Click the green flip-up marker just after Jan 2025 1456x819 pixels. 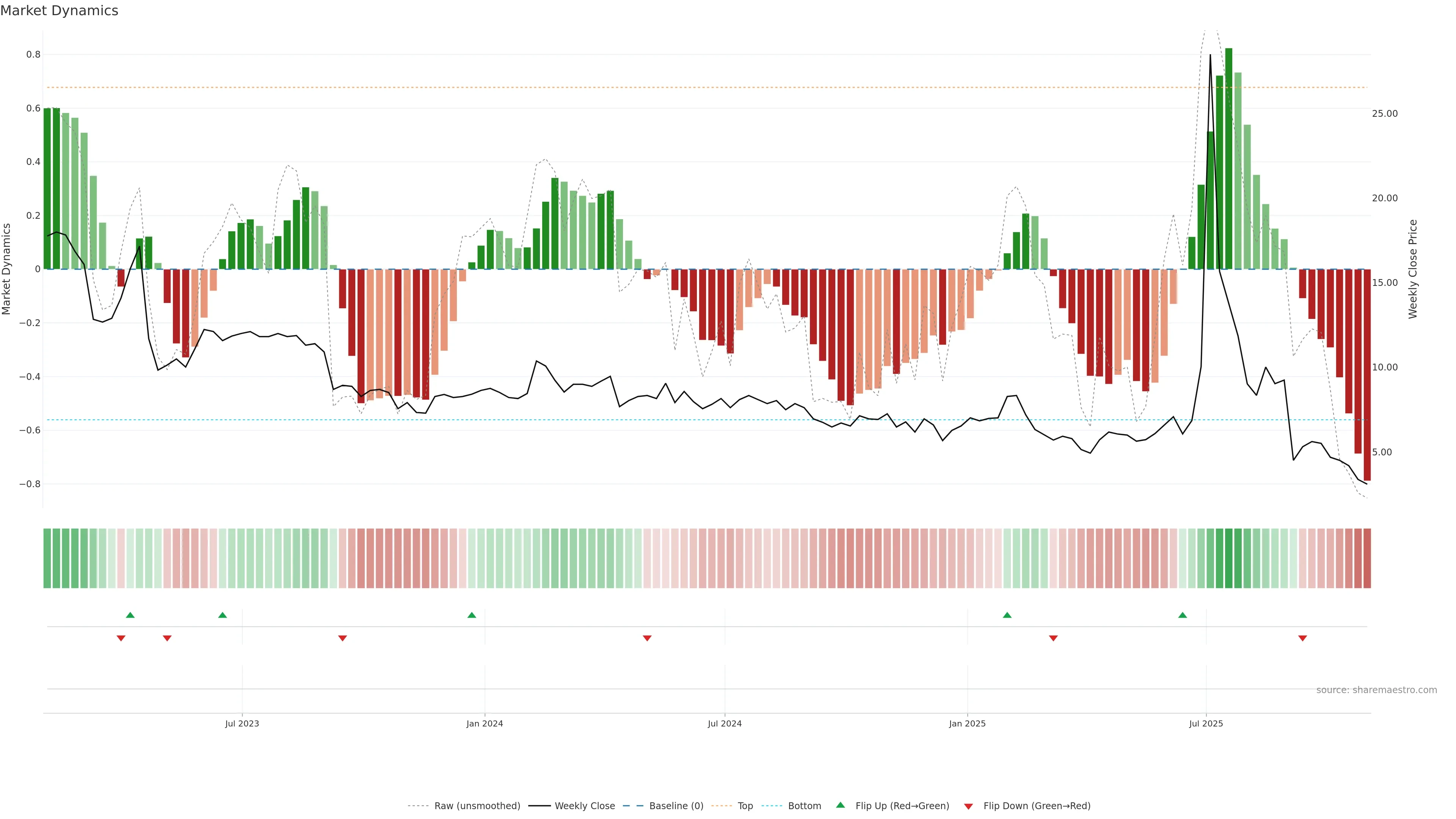tap(1007, 615)
